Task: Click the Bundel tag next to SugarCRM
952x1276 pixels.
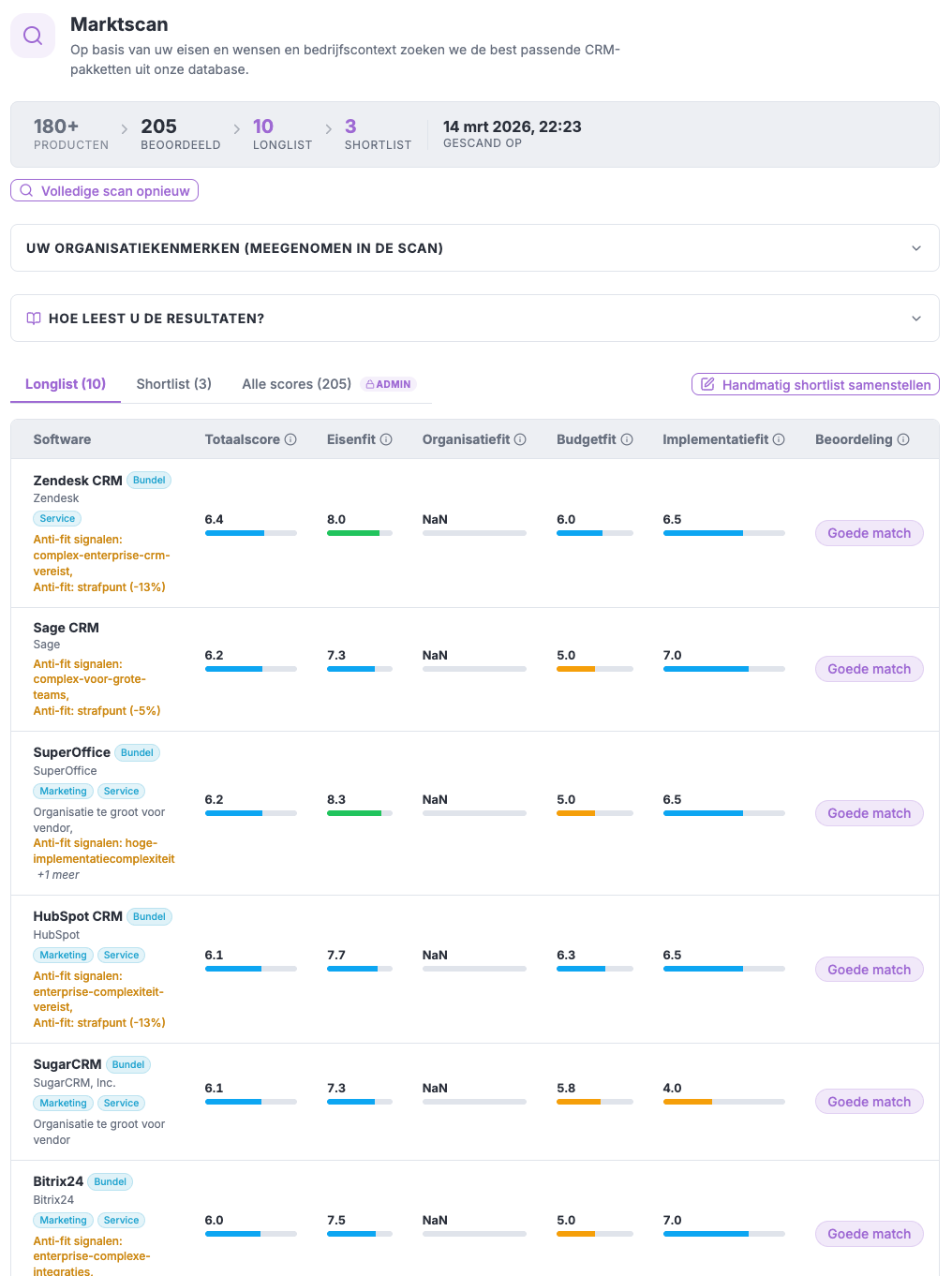Action: [x=128, y=1064]
